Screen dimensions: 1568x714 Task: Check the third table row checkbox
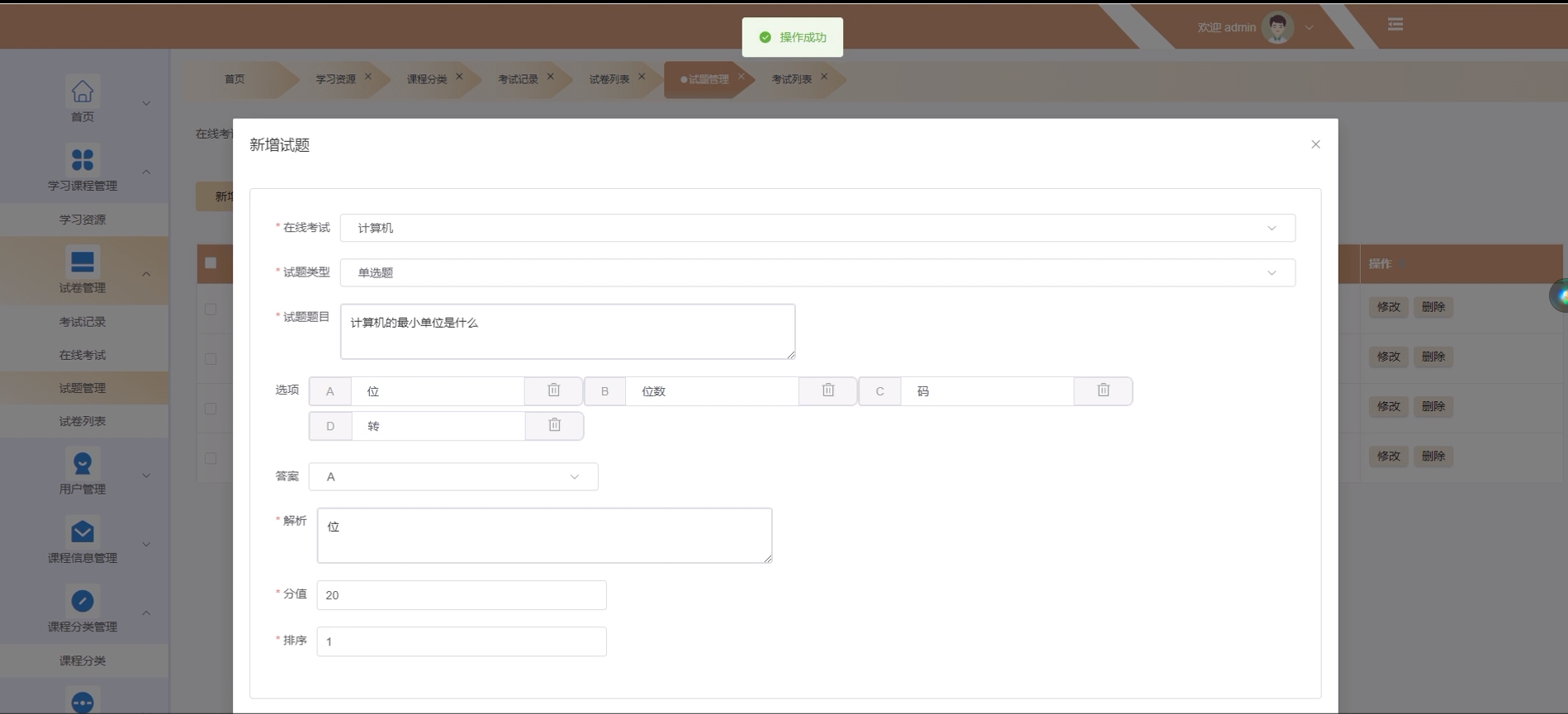pyautogui.click(x=211, y=409)
